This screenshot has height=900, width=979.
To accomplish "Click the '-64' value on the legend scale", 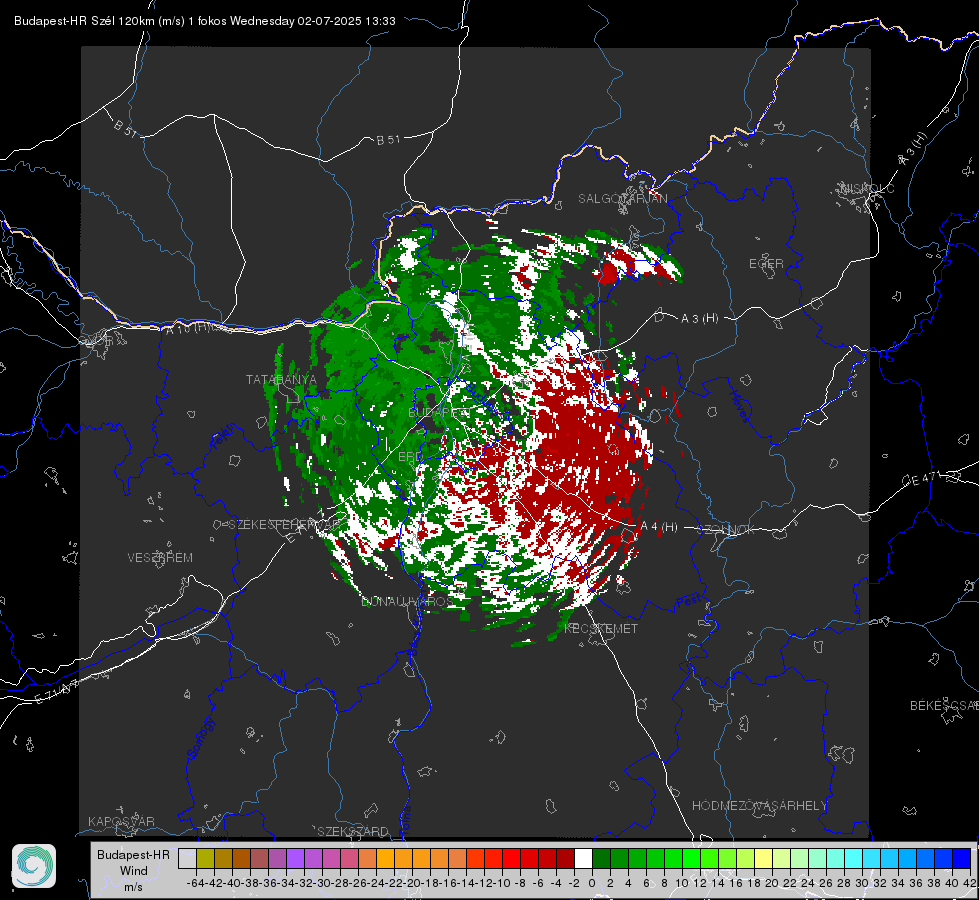I will [195, 883].
